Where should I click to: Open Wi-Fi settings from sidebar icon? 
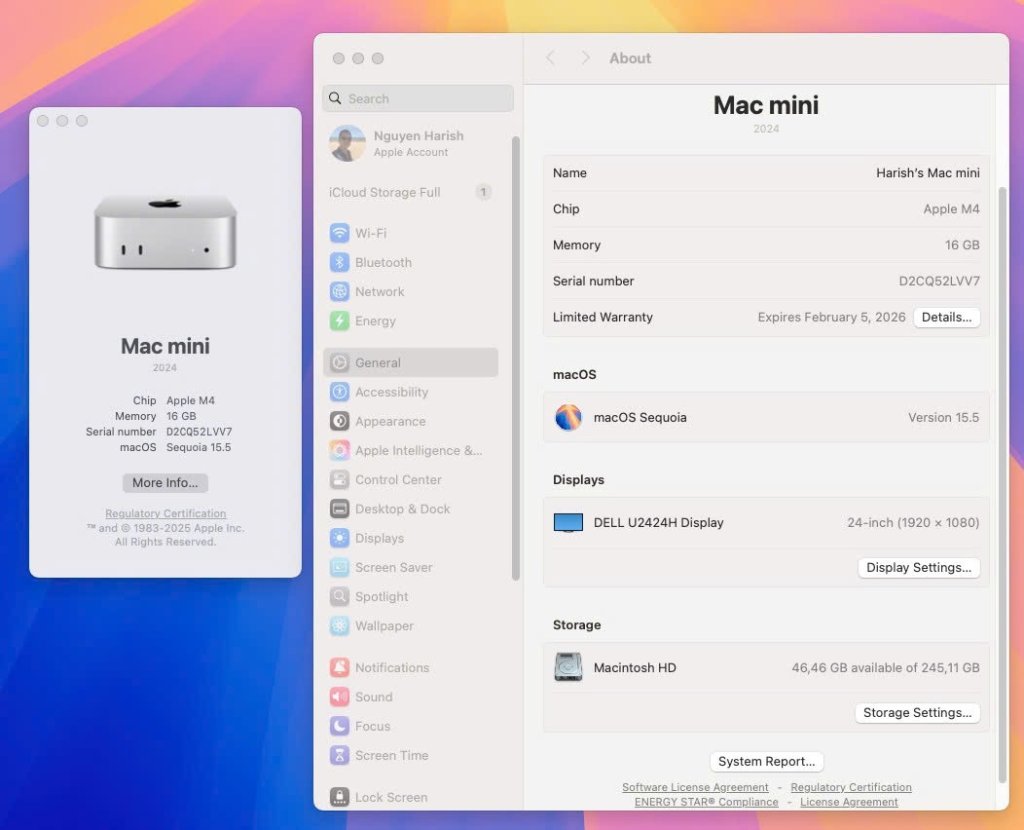click(x=340, y=233)
